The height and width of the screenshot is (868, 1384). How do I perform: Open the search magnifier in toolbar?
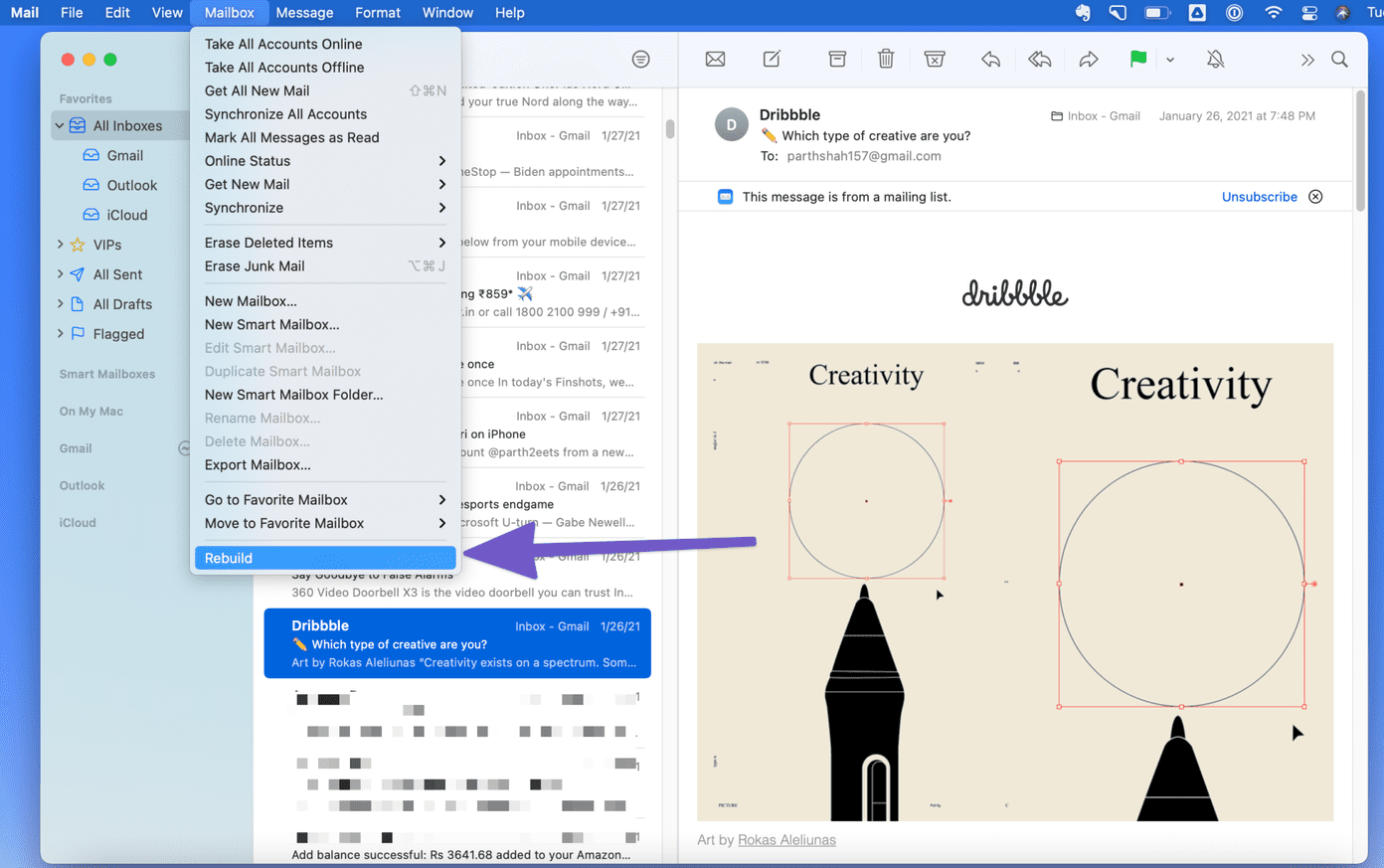coord(1339,60)
